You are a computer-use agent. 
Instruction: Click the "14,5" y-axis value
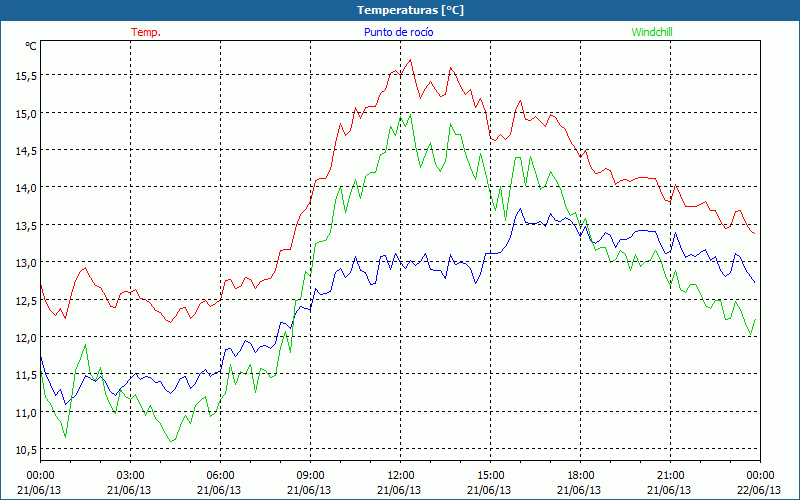[x=26, y=151]
